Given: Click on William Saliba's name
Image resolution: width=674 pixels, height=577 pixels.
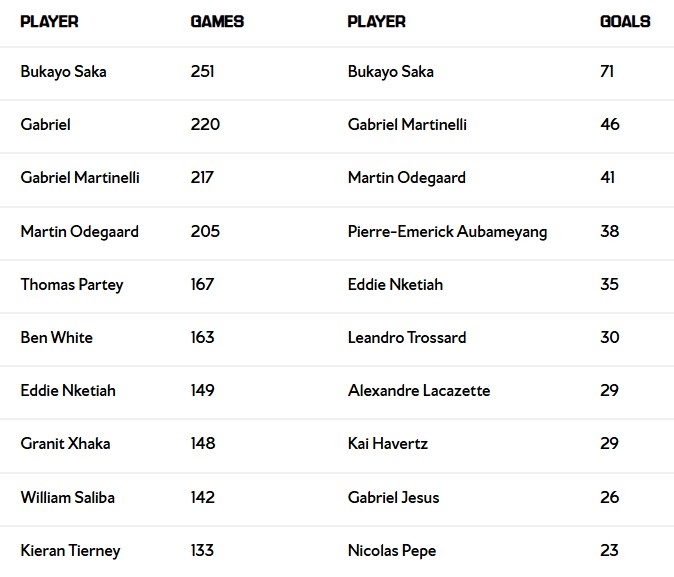Looking at the screenshot, I should click(68, 497).
